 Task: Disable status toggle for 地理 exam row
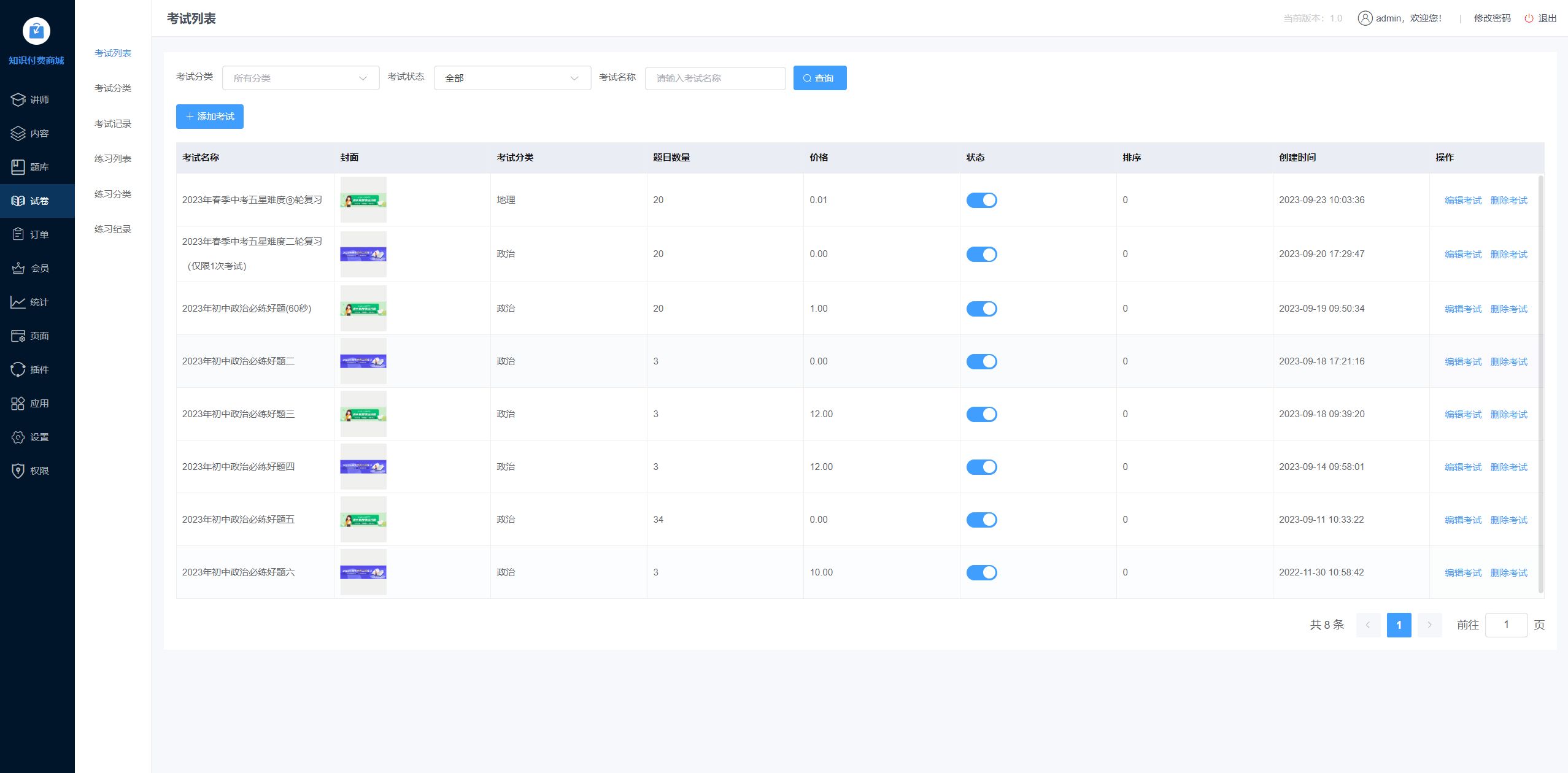[981, 200]
